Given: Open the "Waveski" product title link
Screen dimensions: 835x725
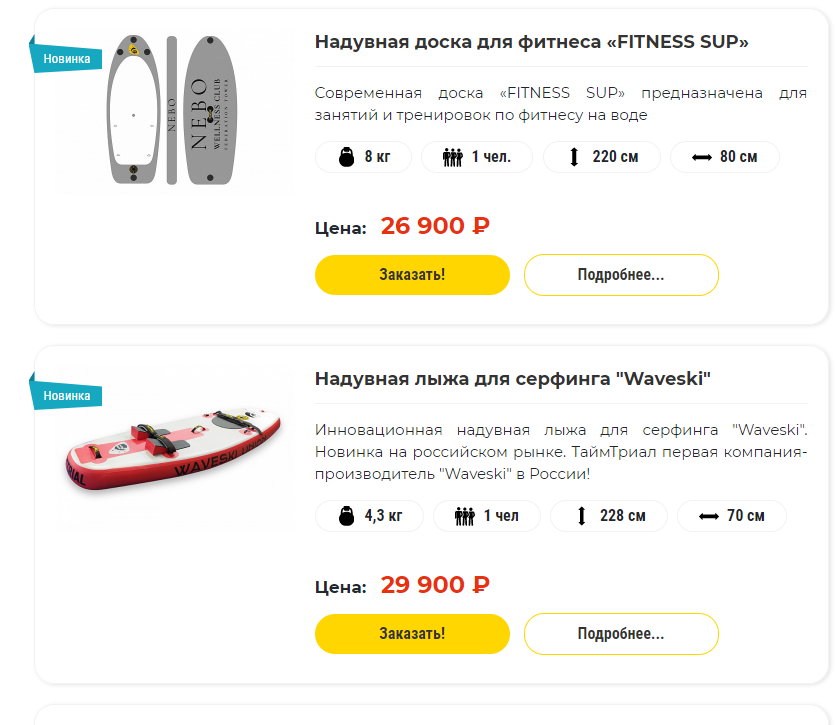Looking at the screenshot, I should (512, 379).
